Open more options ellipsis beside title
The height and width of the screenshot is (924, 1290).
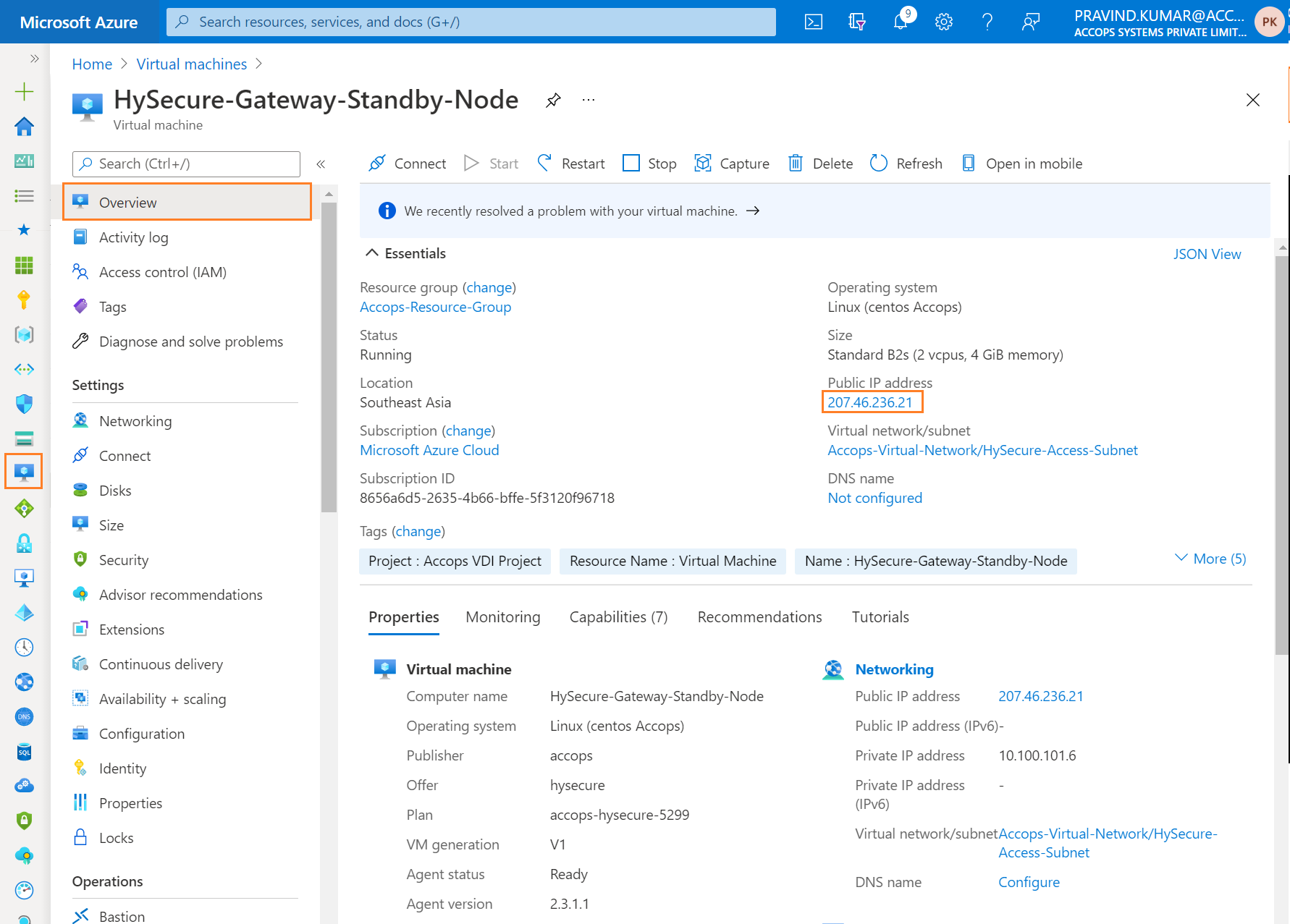point(589,100)
